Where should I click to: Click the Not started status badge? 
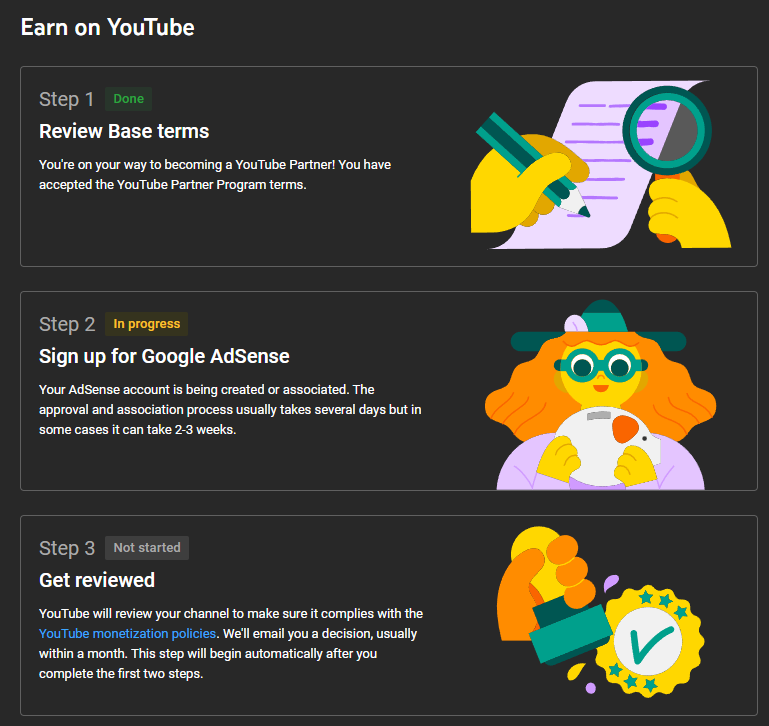coord(147,548)
